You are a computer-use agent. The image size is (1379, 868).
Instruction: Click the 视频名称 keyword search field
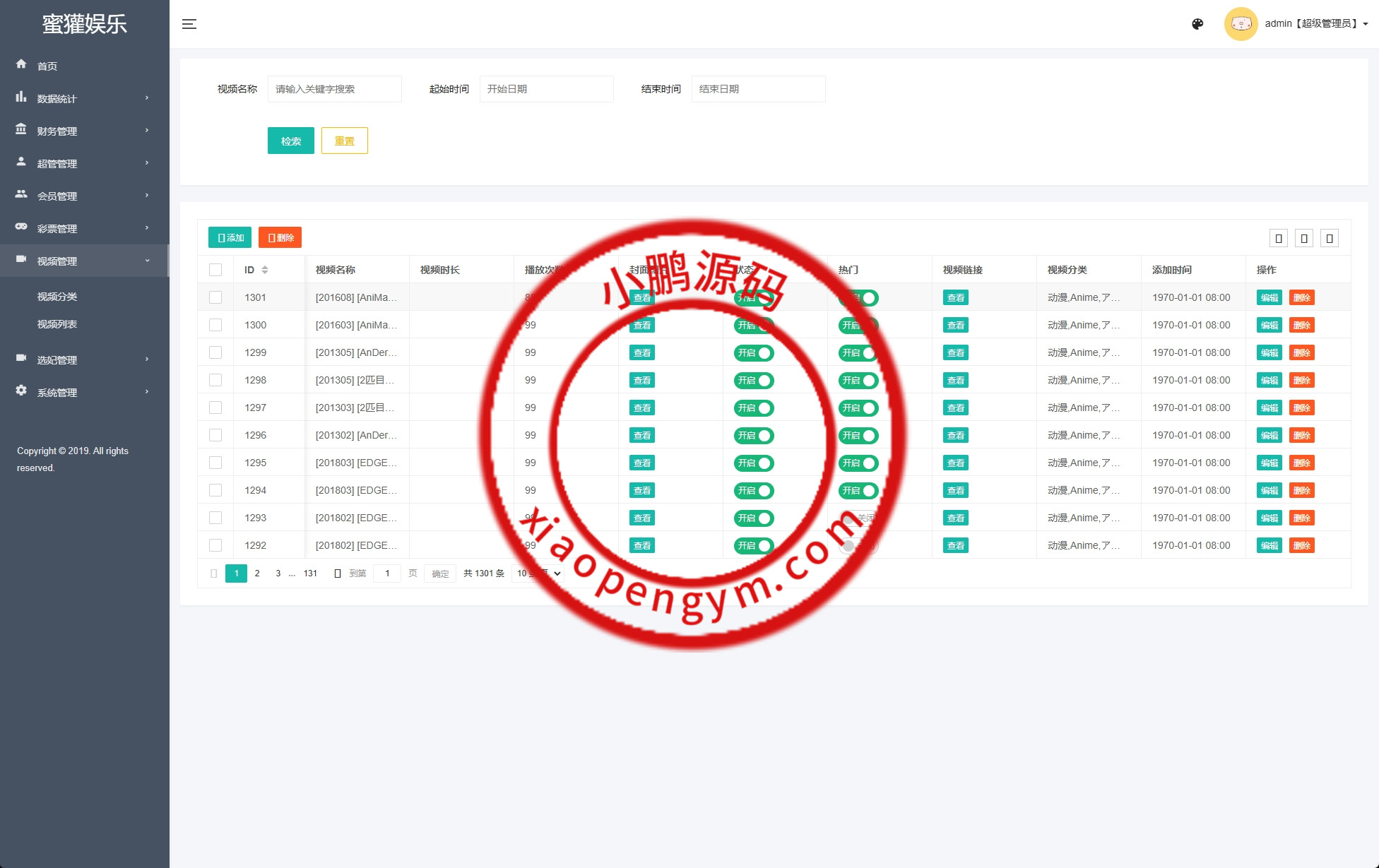pos(334,89)
